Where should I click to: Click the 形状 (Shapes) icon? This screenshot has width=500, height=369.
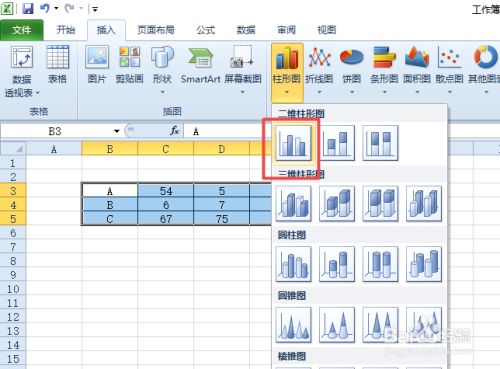pos(162,57)
